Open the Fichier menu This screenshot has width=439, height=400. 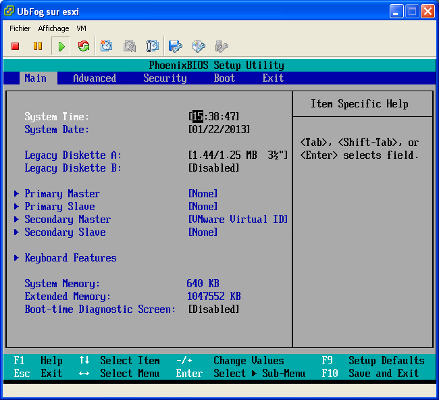pos(20,28)
